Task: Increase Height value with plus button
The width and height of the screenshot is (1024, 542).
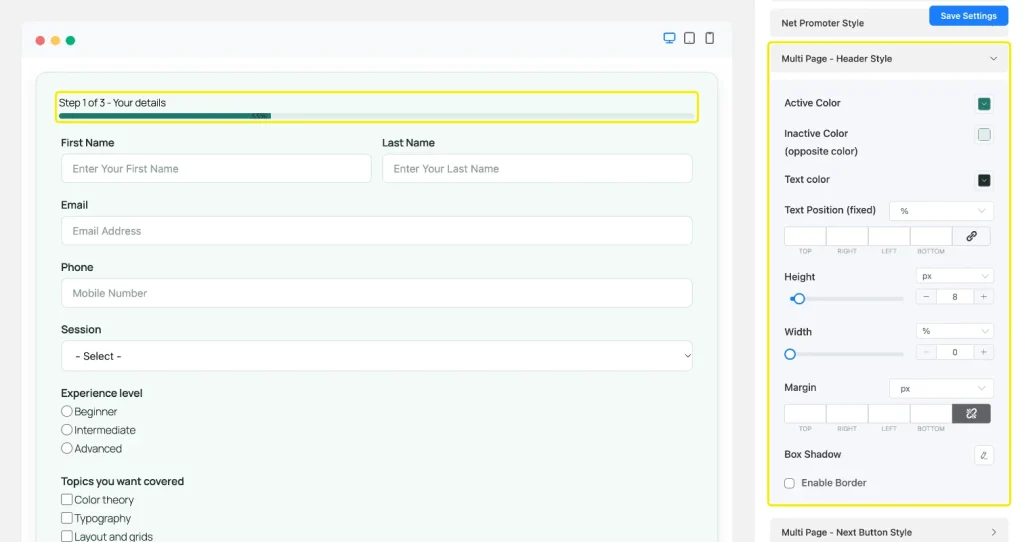Action: [x=984, y=297]
